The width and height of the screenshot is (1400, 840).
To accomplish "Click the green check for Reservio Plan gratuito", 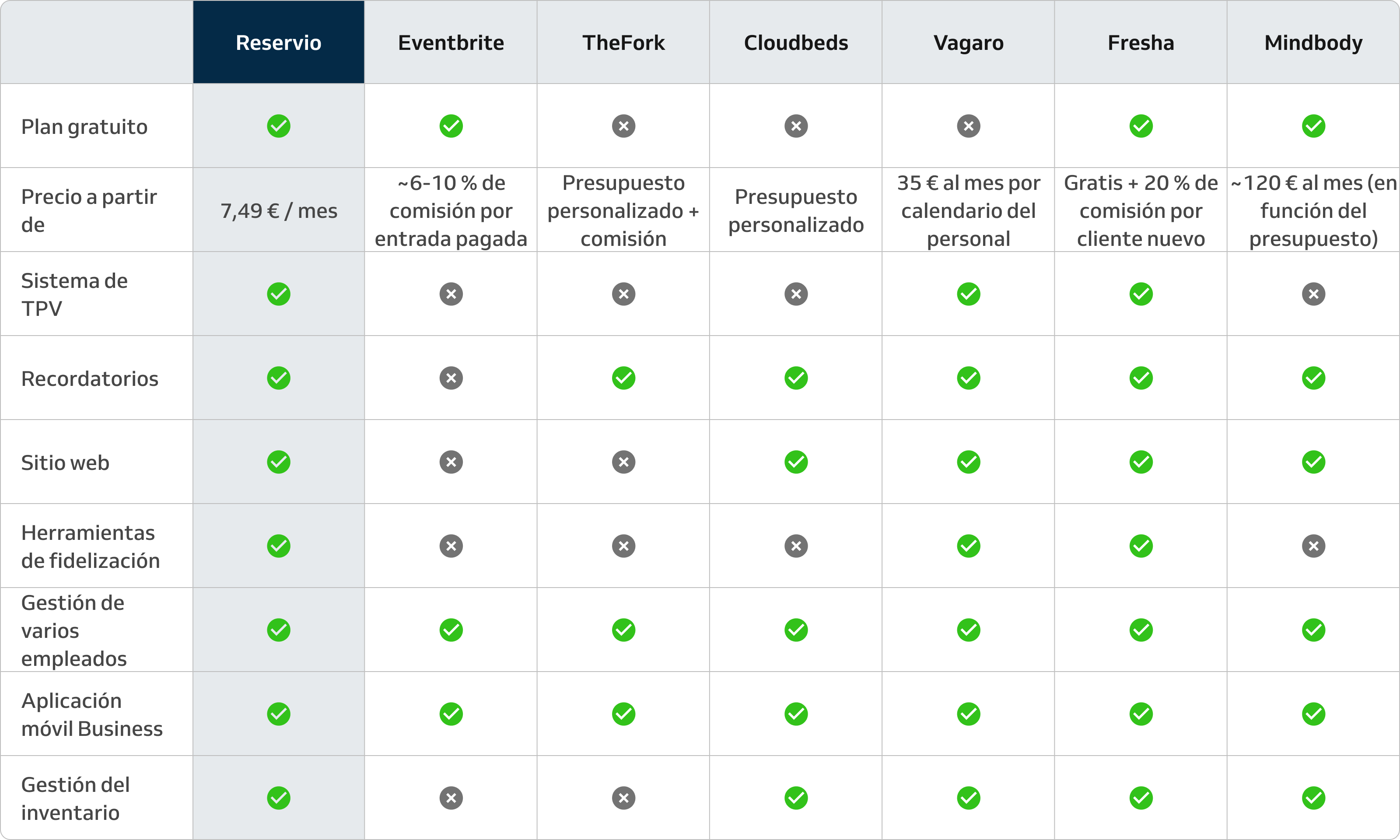I will [278, 126].
